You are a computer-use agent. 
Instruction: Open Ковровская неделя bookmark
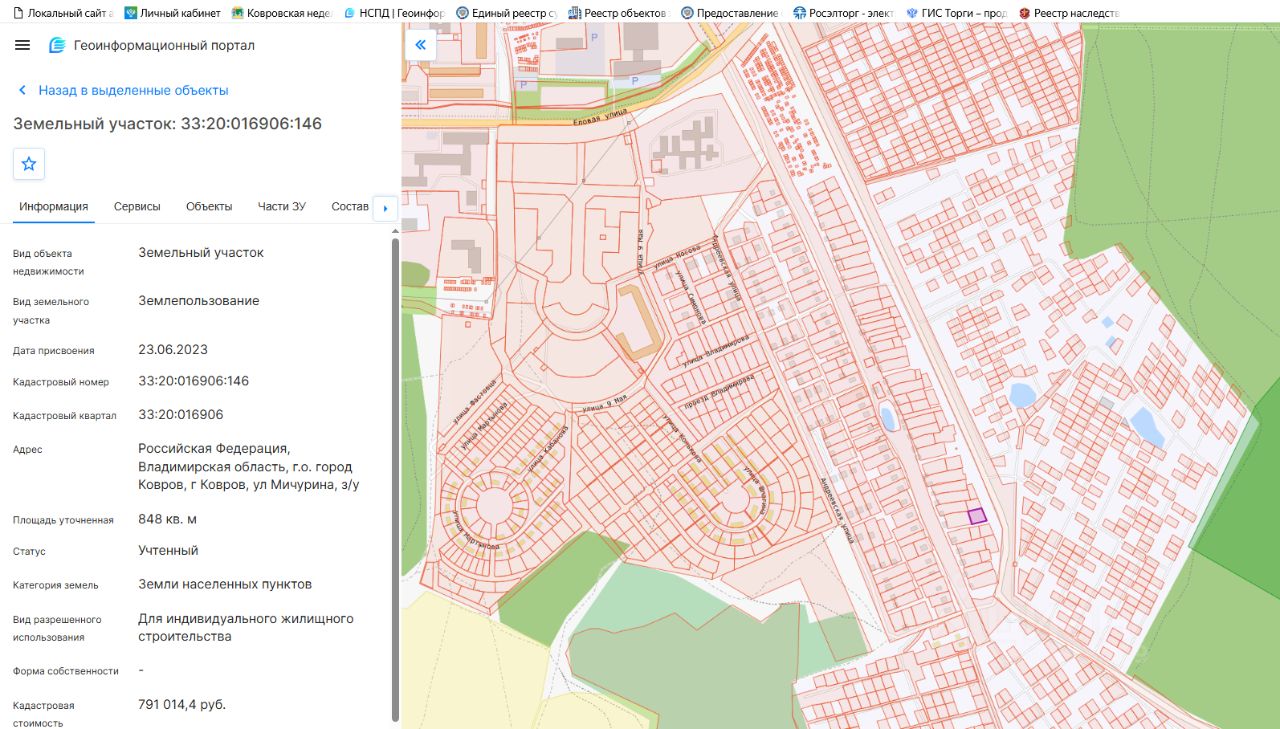click(x=282, y=13)
